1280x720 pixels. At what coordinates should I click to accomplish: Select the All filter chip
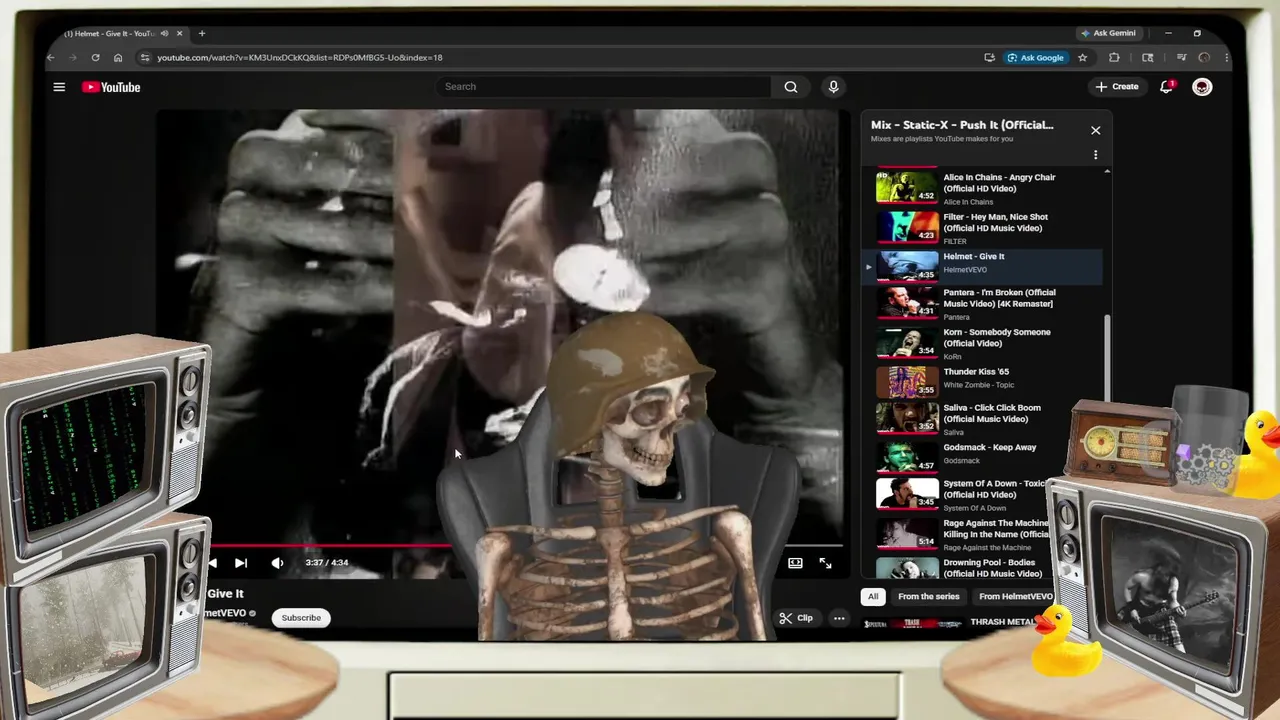click(x=873, y=597)
